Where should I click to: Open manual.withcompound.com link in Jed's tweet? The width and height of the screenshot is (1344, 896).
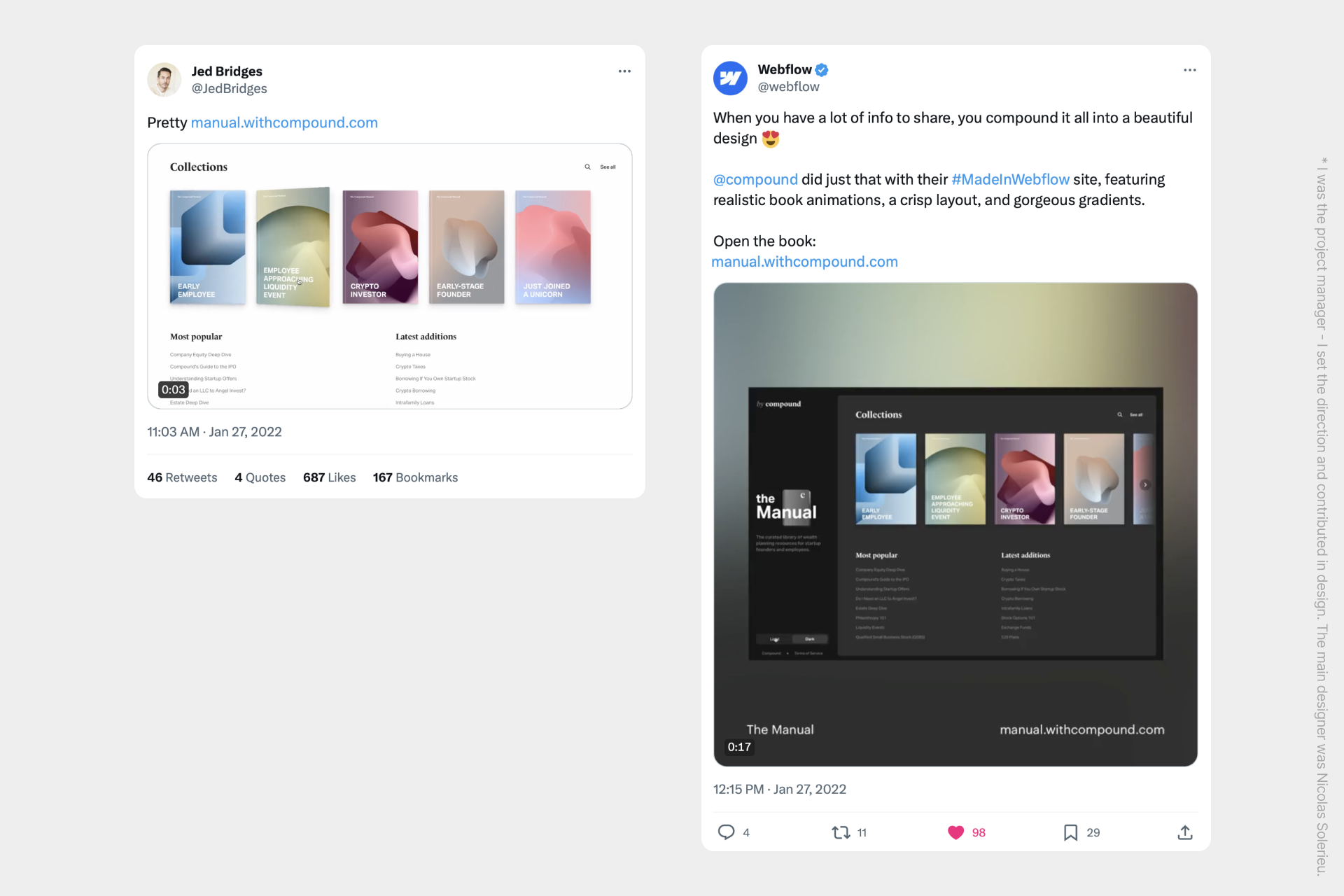point(284,122)
